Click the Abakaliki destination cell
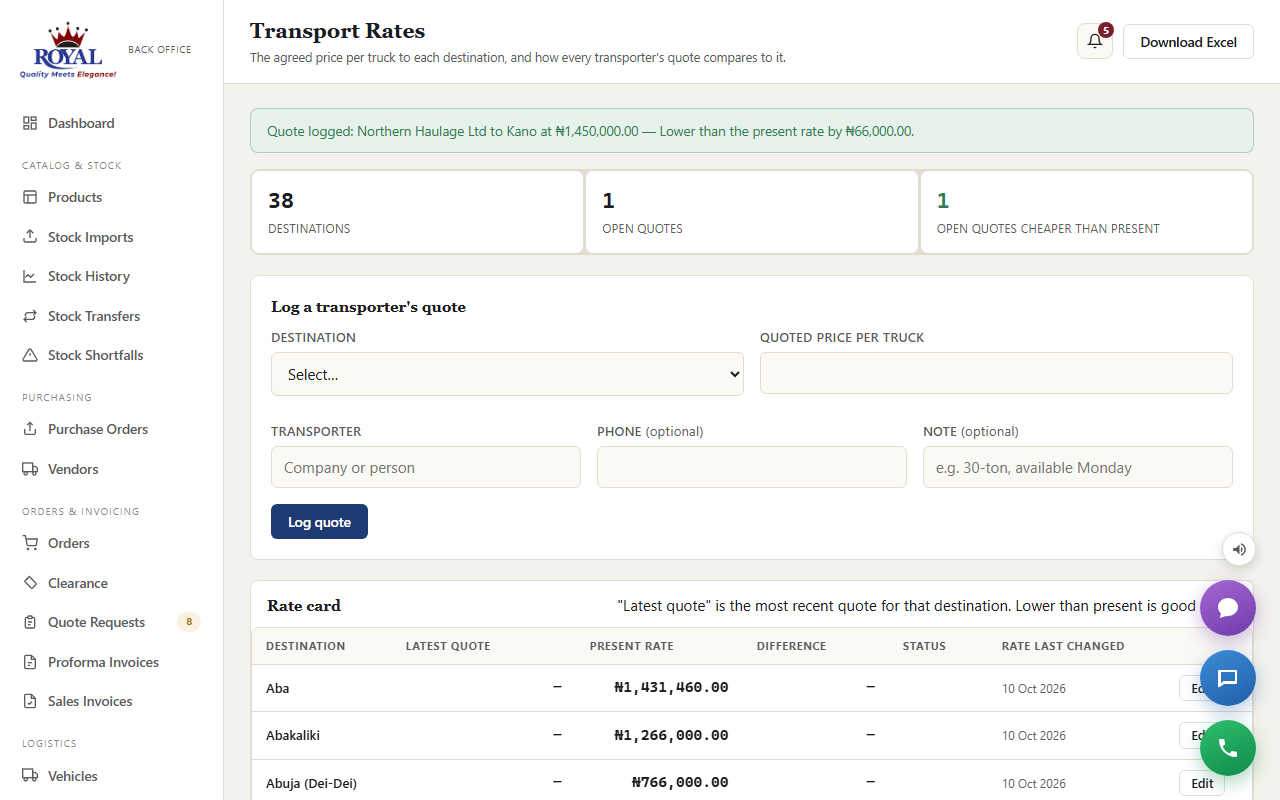 [293, 735]
